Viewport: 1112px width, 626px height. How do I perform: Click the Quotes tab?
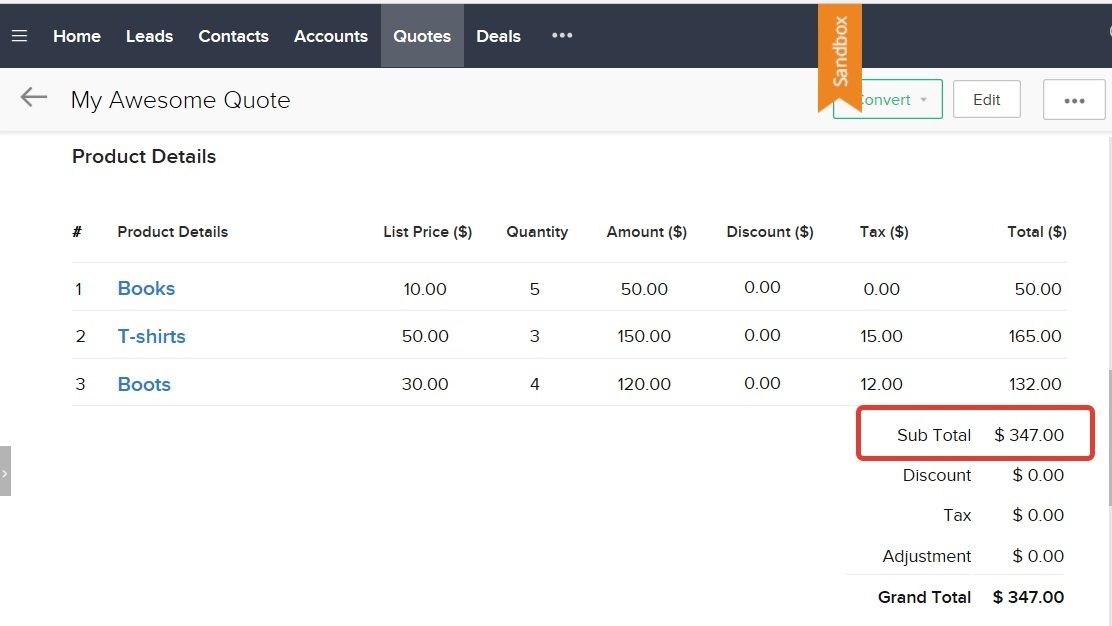click(422, 36)
